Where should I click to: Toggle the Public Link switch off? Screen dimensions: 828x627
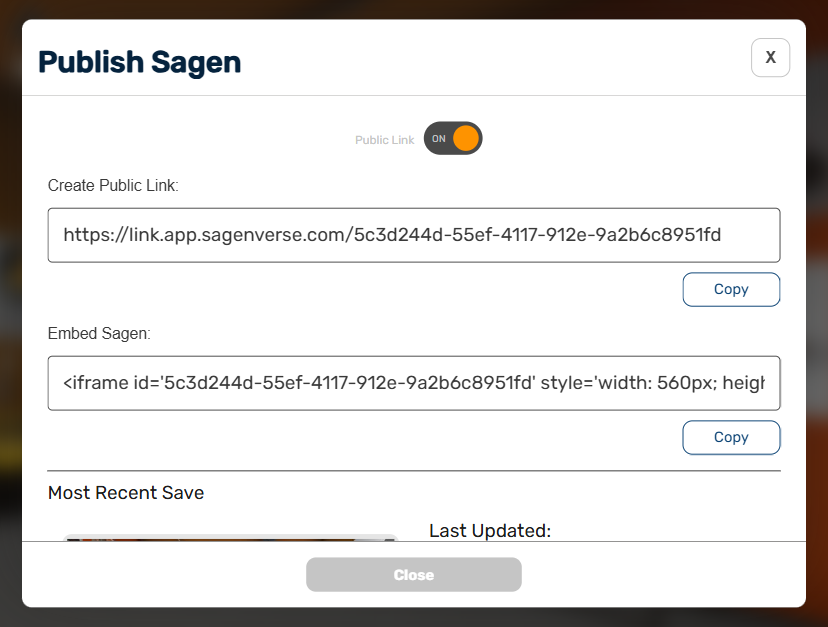(x=453, y=138)
